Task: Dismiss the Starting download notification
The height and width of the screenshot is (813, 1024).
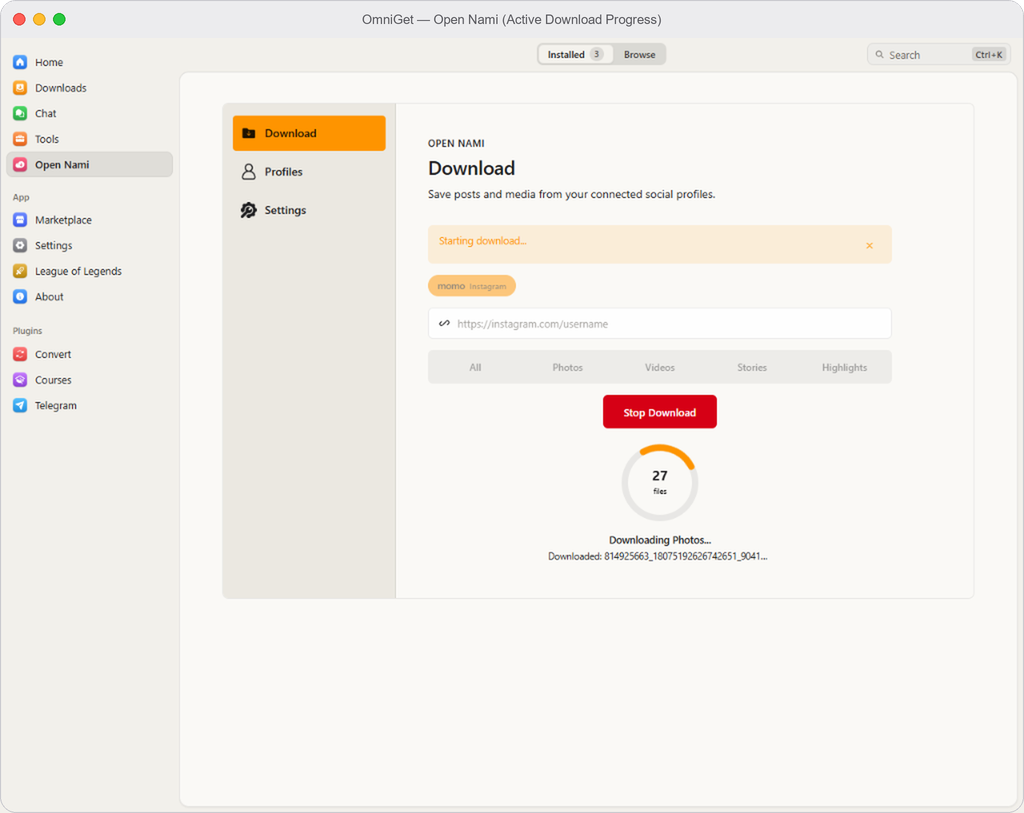Action: pos(869,246)
